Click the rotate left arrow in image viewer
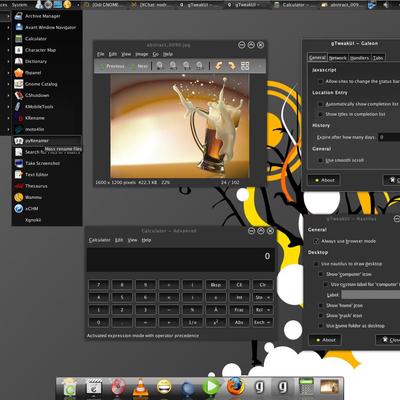This screenshot has width=400, height=400. click(x=219, y=66)
